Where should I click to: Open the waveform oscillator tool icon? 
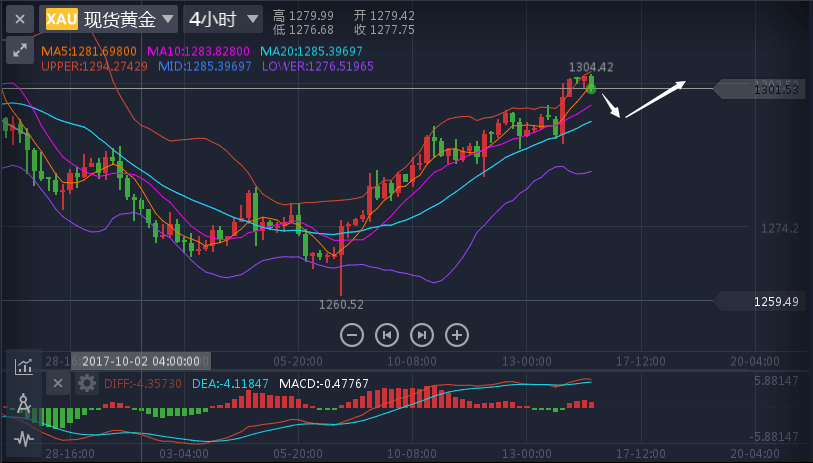(23, 438)
